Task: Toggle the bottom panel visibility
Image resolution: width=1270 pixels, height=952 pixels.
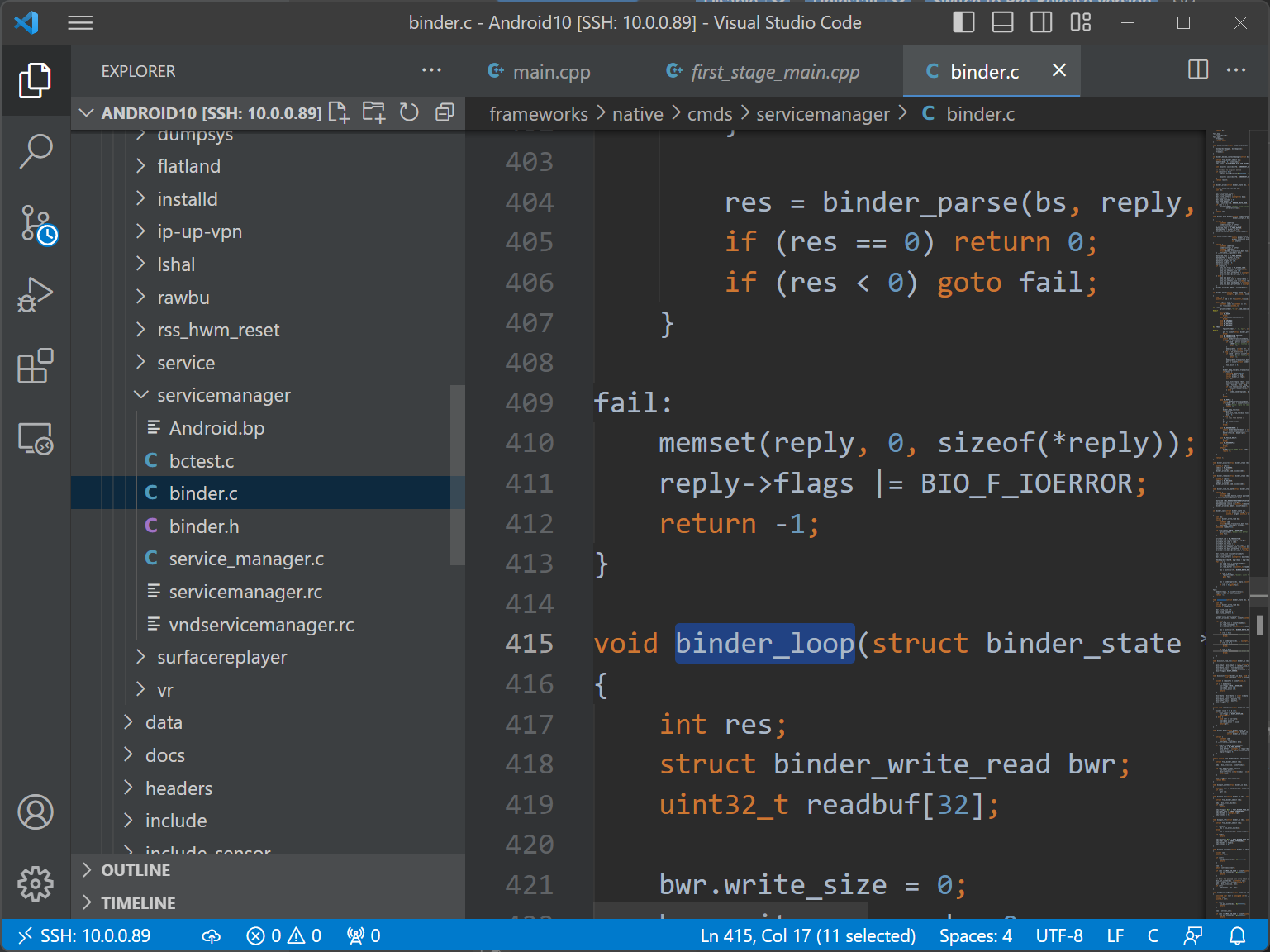Action: (1002, 22)
